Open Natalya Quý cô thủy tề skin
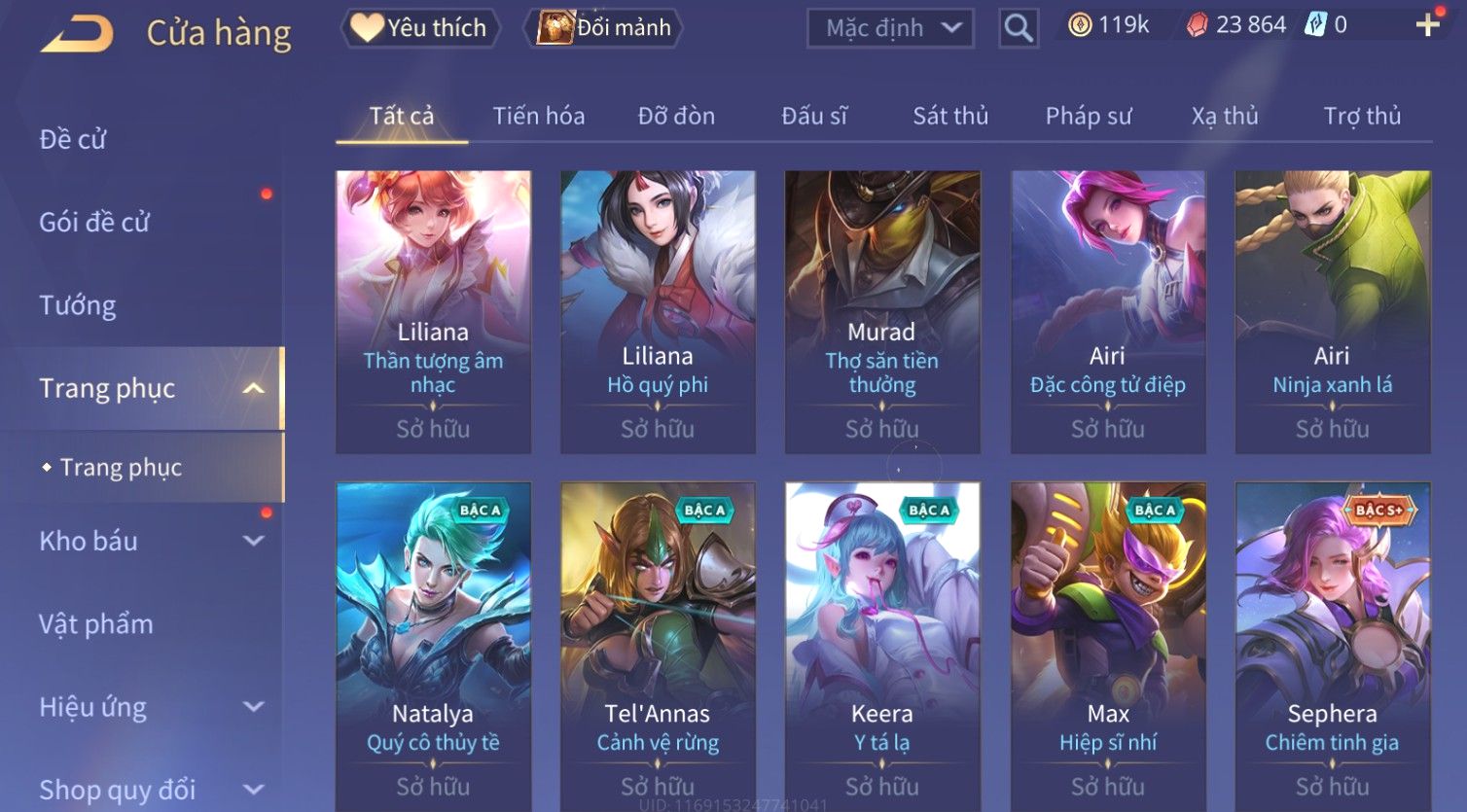 (x=433, y=647)
